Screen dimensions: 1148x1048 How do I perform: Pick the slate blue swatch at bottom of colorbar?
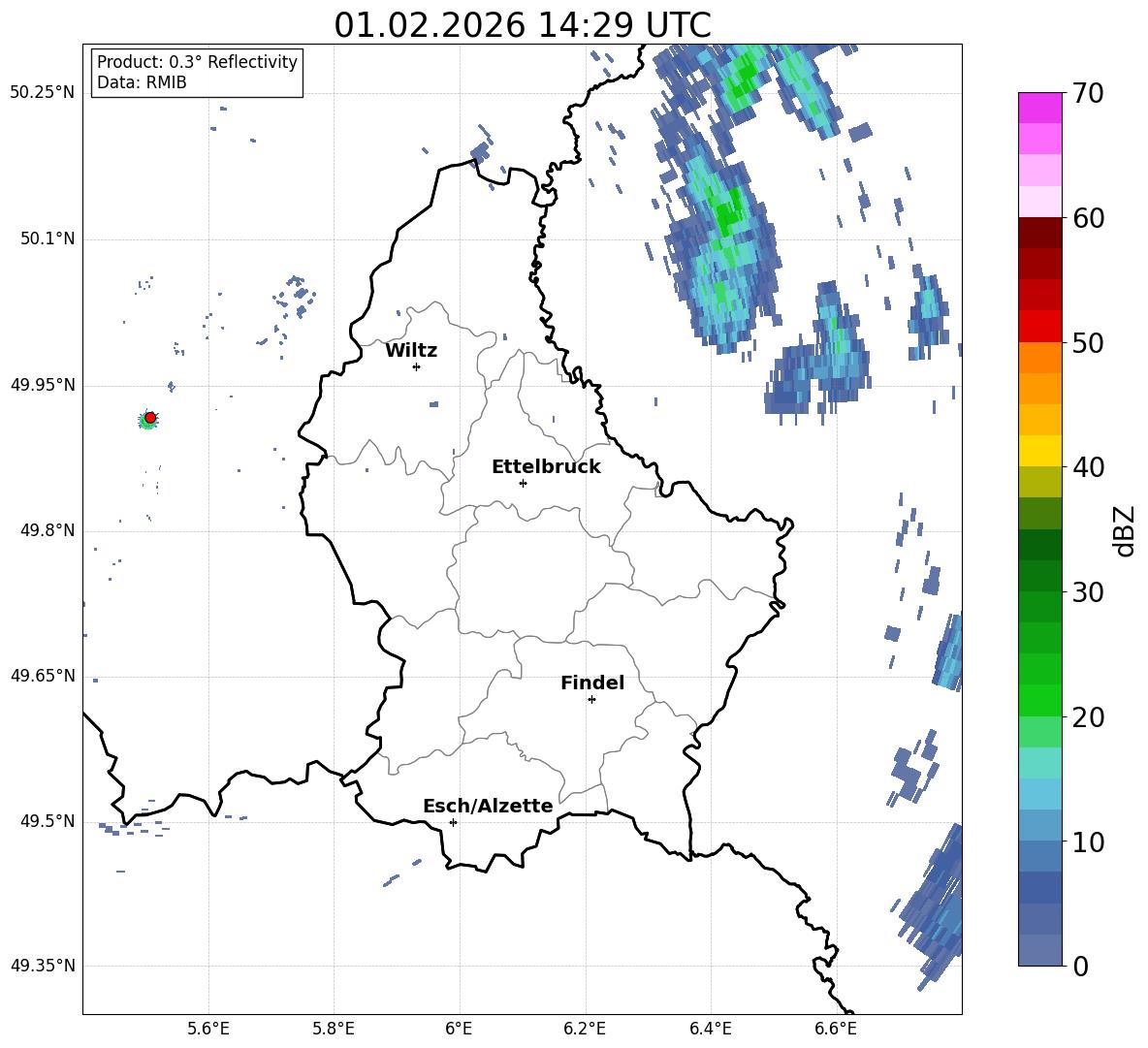pos(1039,950)
